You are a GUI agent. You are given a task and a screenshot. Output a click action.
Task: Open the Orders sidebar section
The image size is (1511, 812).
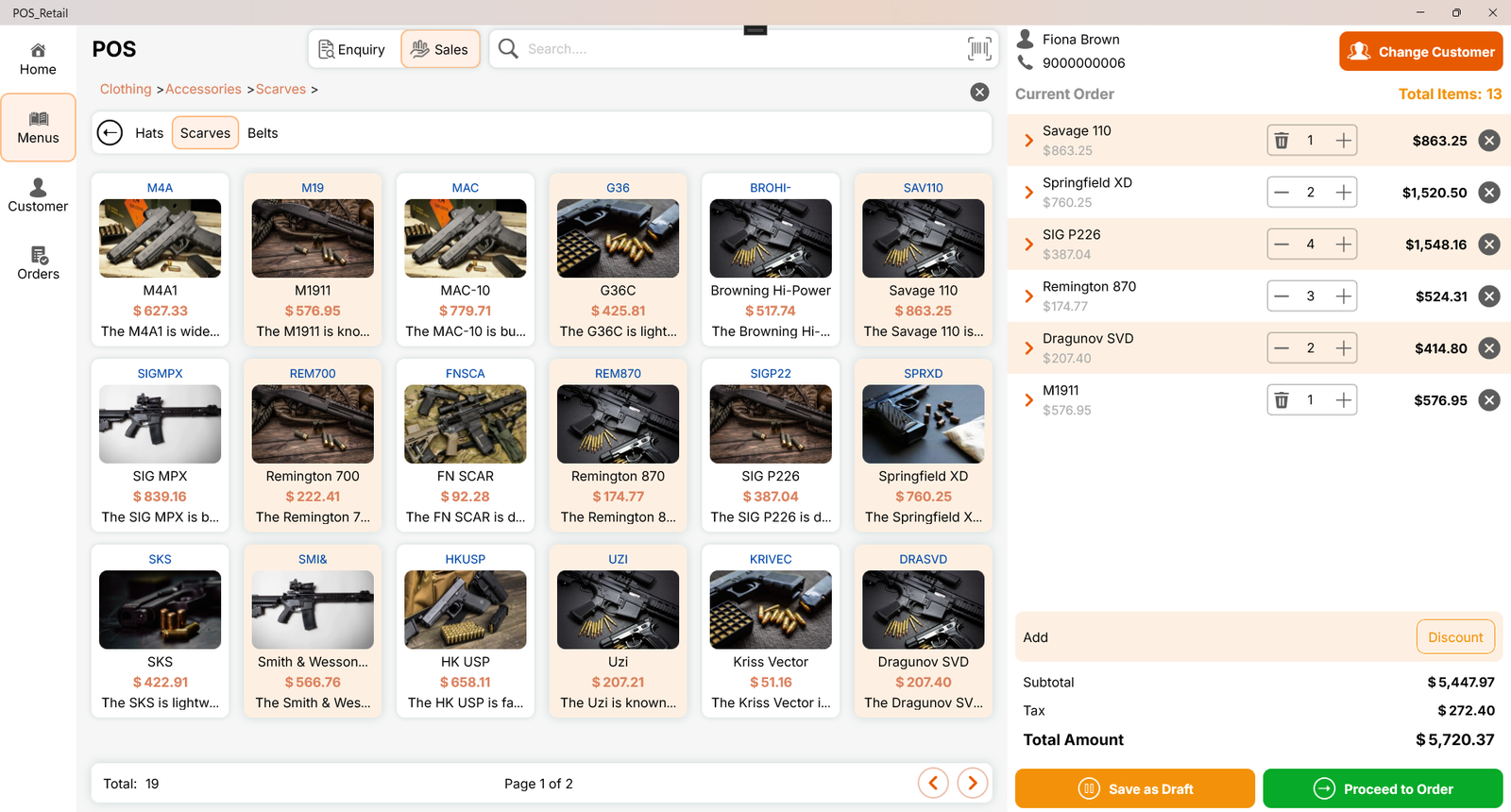click(38, 263)
